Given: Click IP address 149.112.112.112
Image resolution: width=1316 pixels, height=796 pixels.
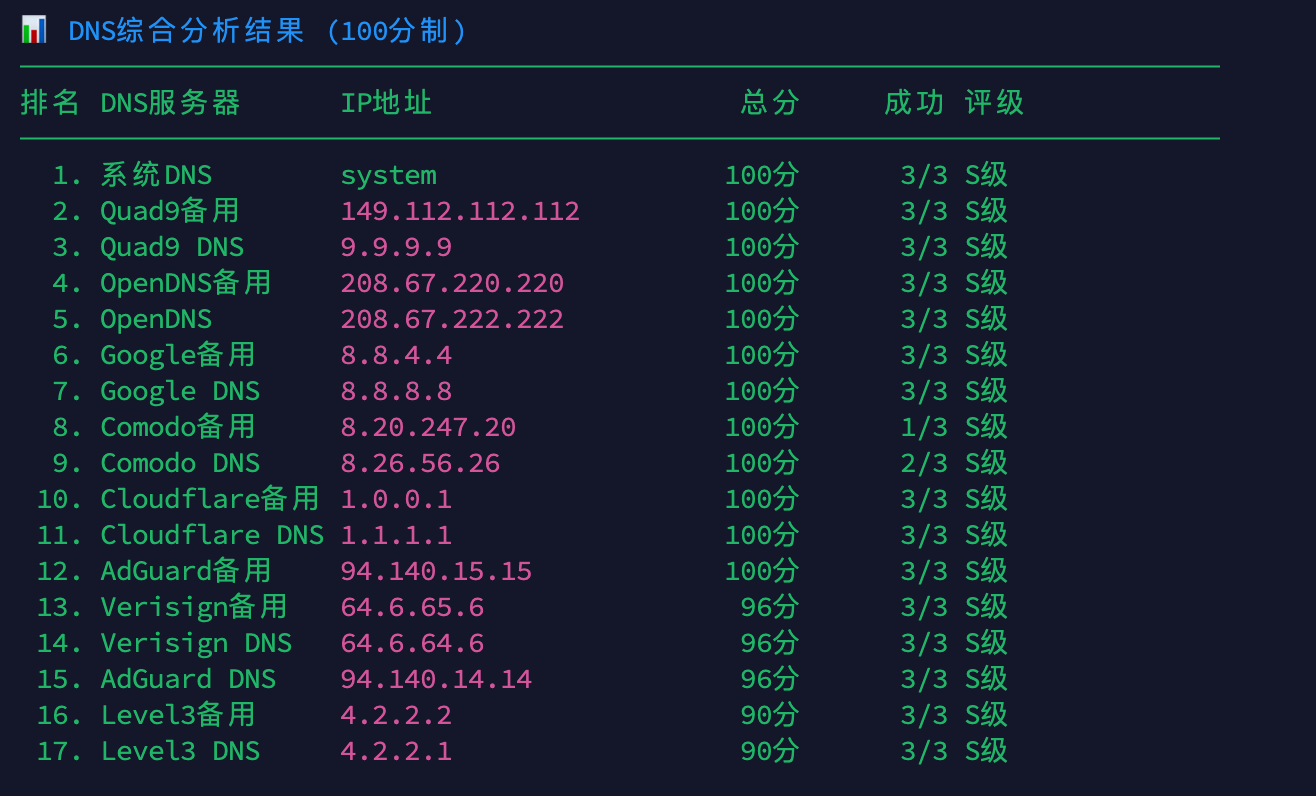Looking at the screenshot, I should [x=460, y=211].
